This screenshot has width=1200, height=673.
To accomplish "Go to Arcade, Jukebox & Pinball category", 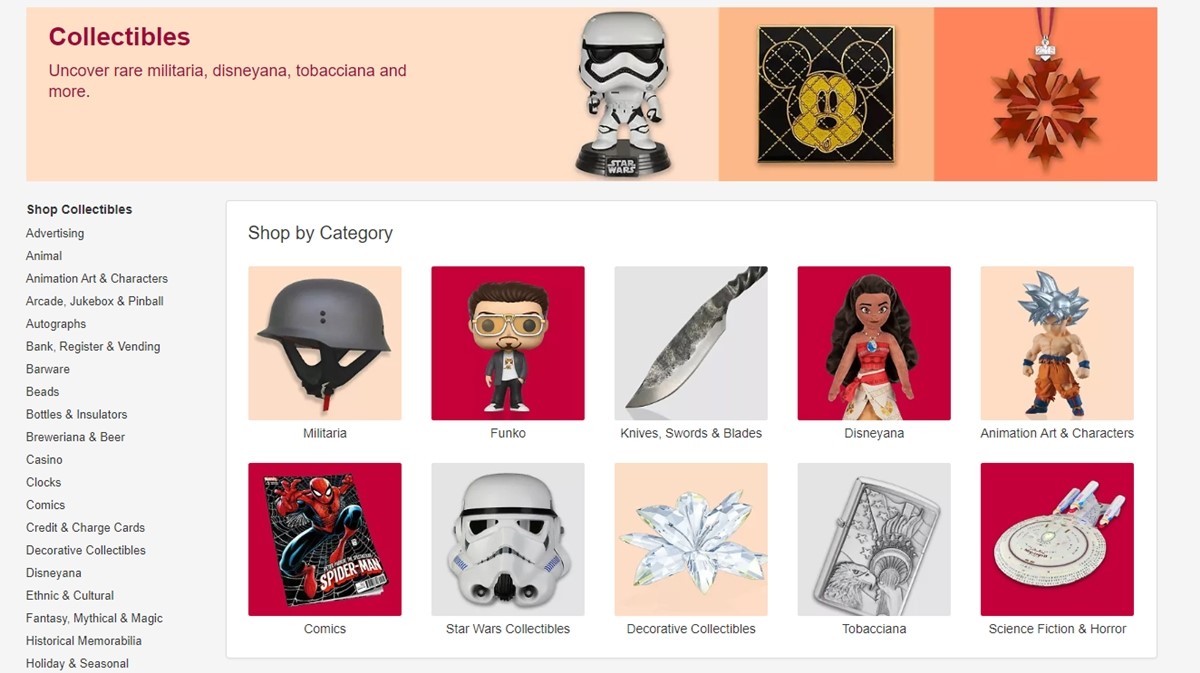I will tap(95, 301).
